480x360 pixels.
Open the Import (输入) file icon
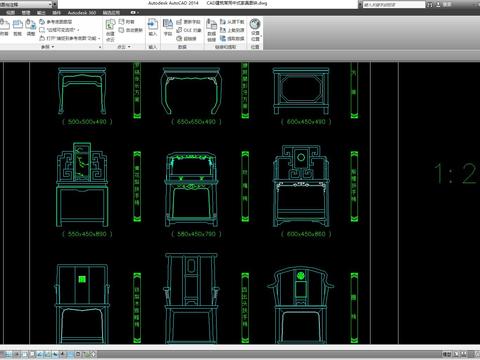point(153,27)
